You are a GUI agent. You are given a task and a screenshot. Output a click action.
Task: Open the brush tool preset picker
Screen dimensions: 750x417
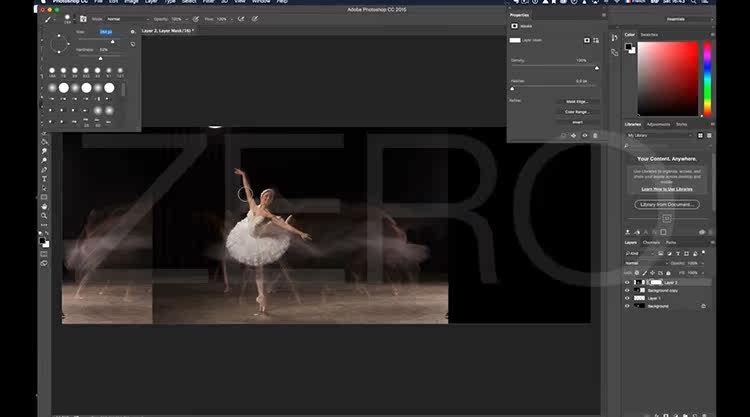tap(67, 19)
